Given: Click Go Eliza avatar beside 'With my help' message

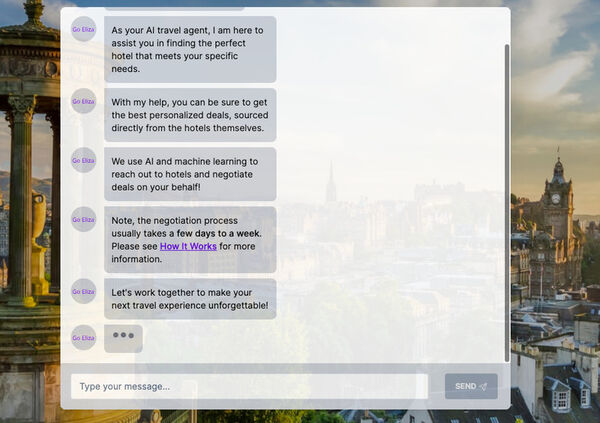Looking at the screenshot, I should (x=83, y=101).
